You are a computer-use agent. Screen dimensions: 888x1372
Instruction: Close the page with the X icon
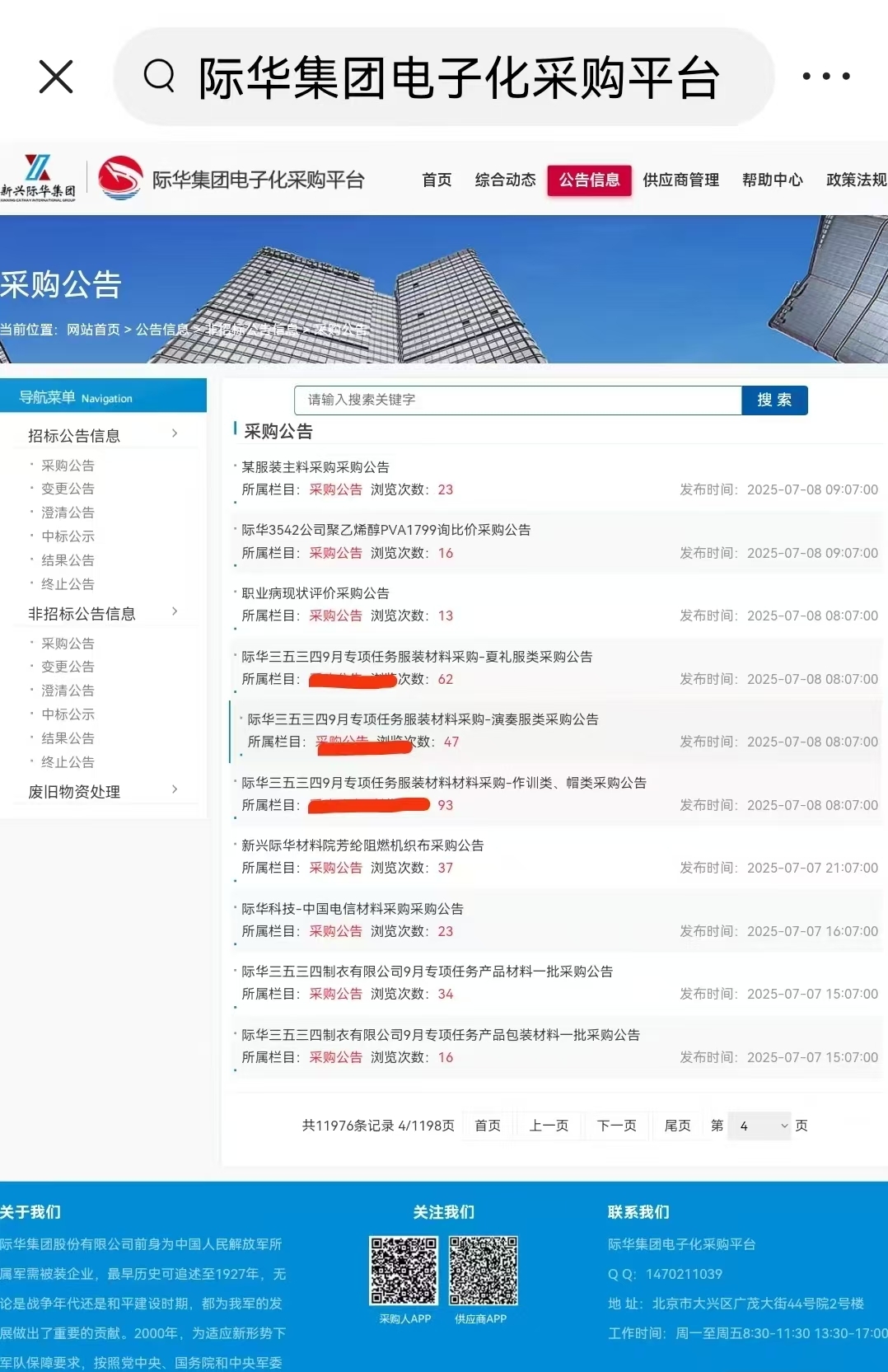56,77
